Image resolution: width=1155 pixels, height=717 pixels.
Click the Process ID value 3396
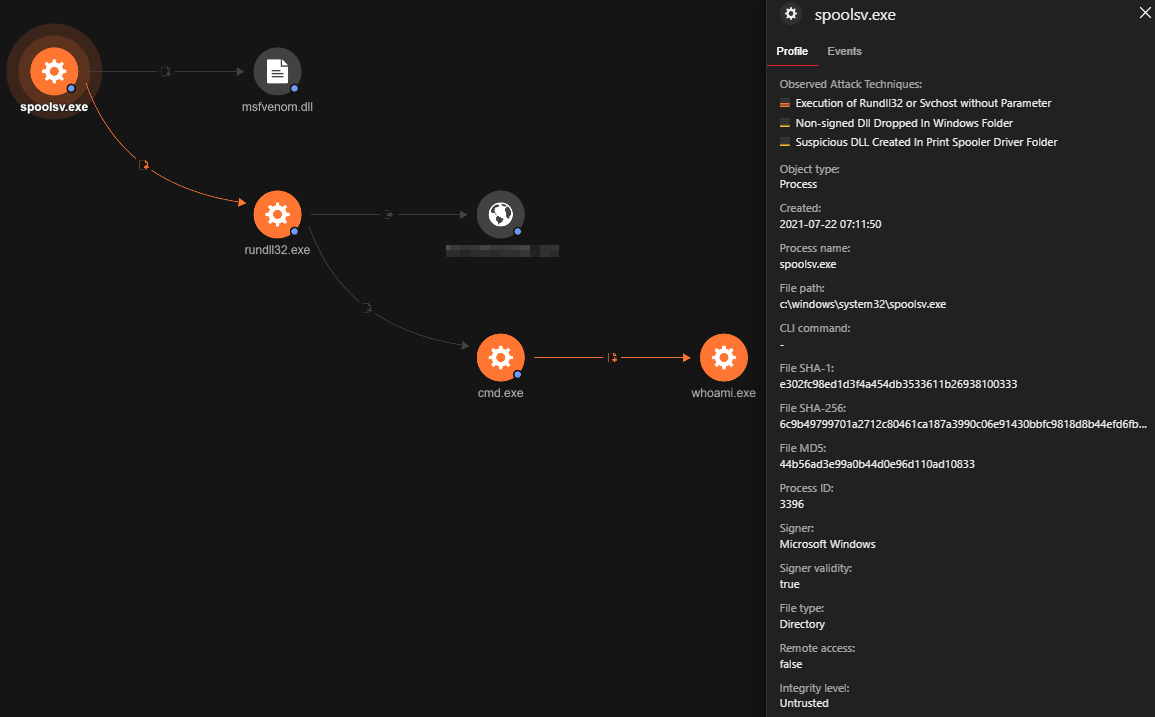(x=791, y=504)
